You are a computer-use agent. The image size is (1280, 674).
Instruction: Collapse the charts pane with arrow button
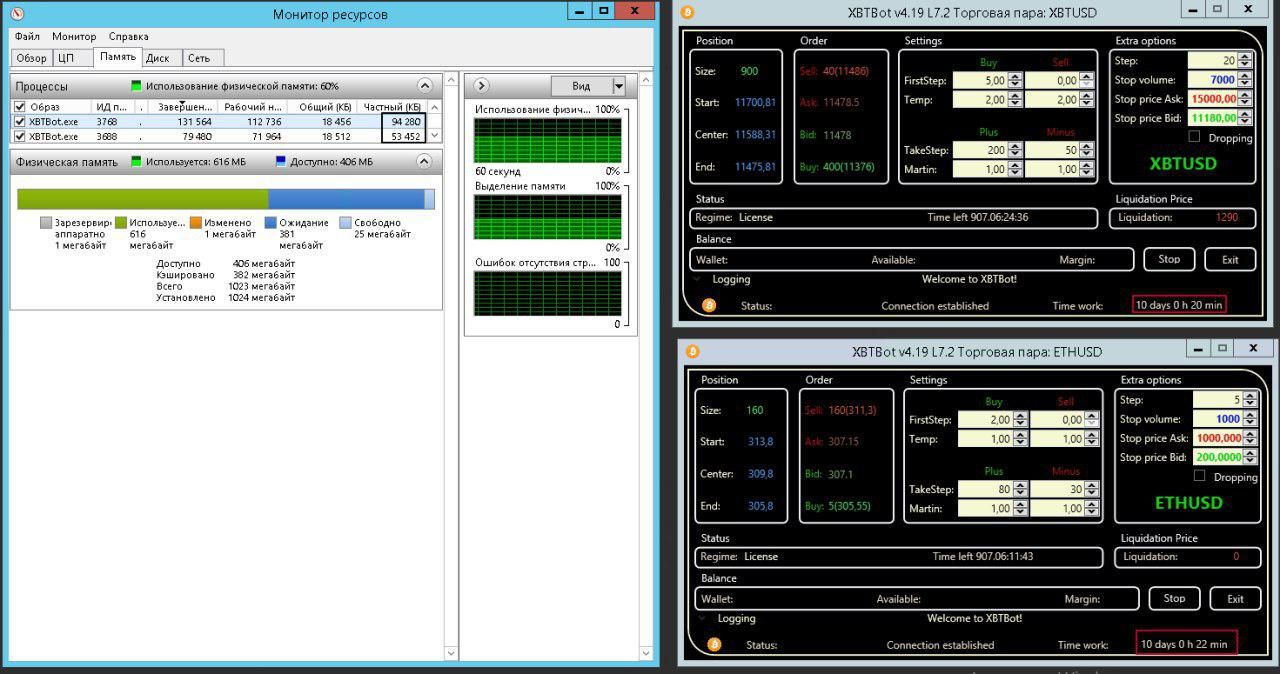(x=481, y=86)
